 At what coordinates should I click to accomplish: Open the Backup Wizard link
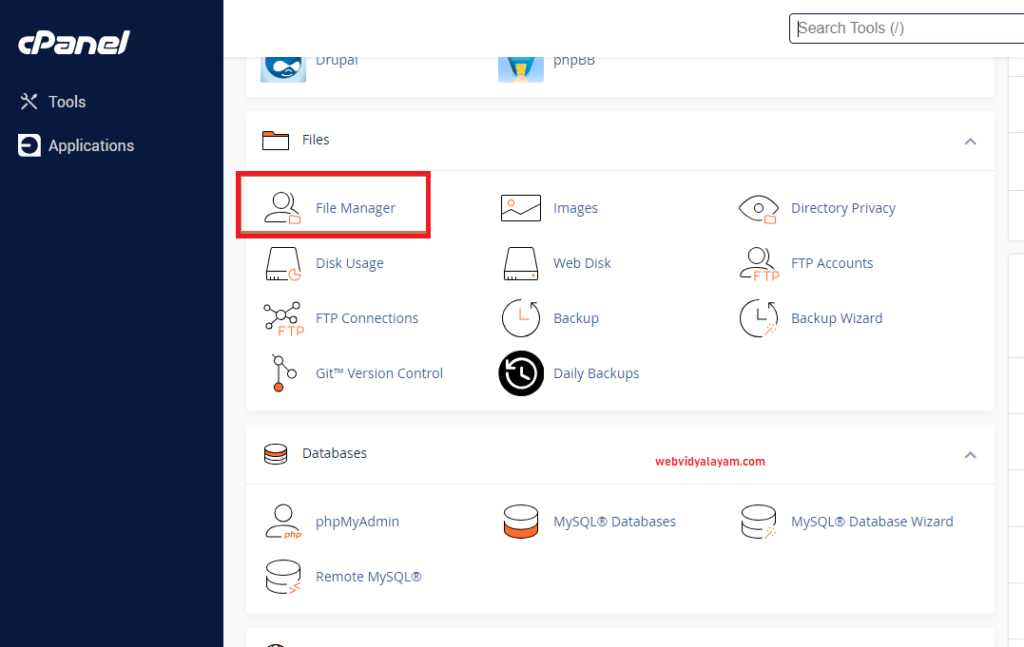(836, 318)
